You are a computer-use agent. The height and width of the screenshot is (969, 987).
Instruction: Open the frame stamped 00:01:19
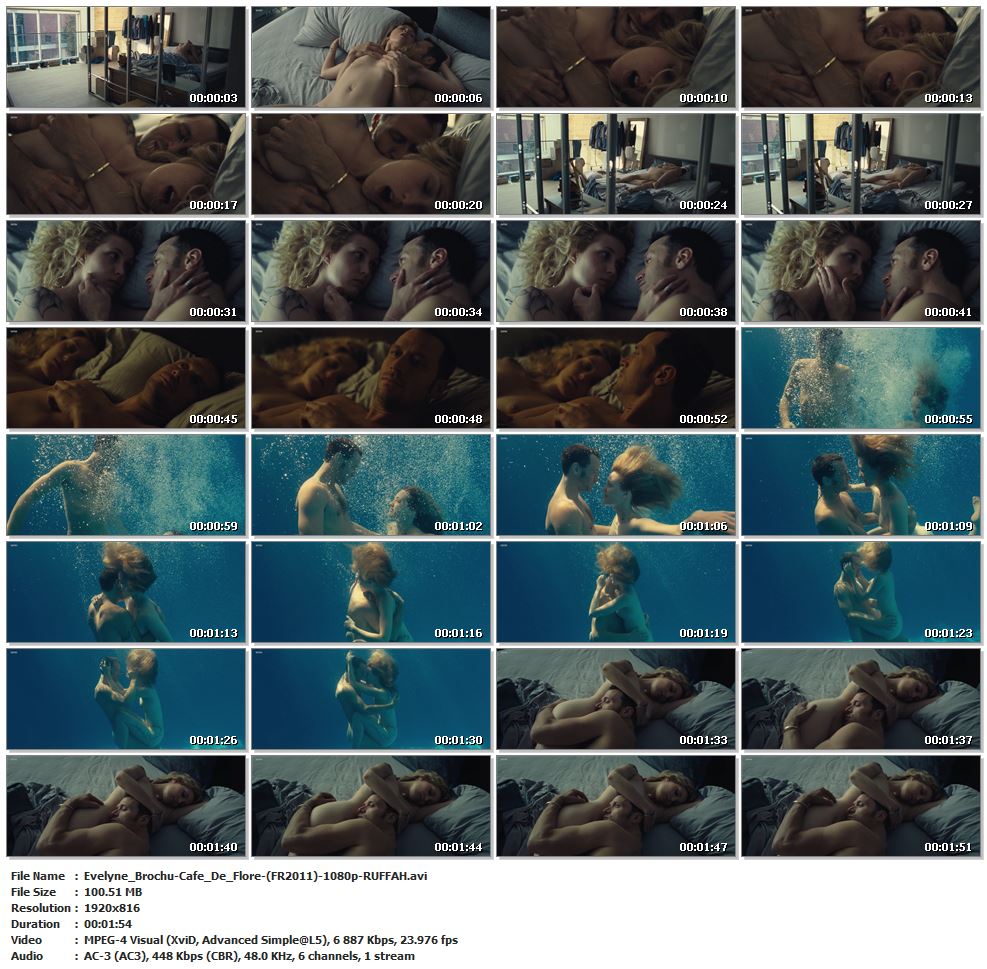click(616, 592)
